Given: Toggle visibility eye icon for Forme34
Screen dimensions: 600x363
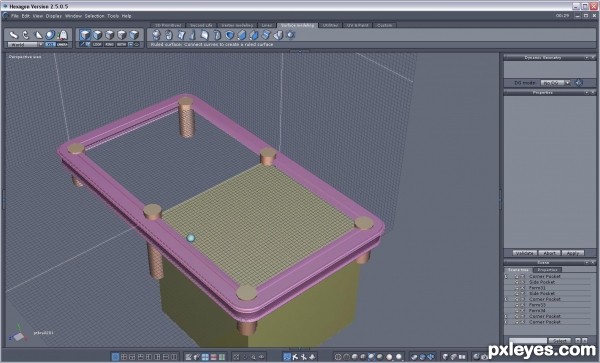Looking at the screenshot, I should [x=517, y=311].
